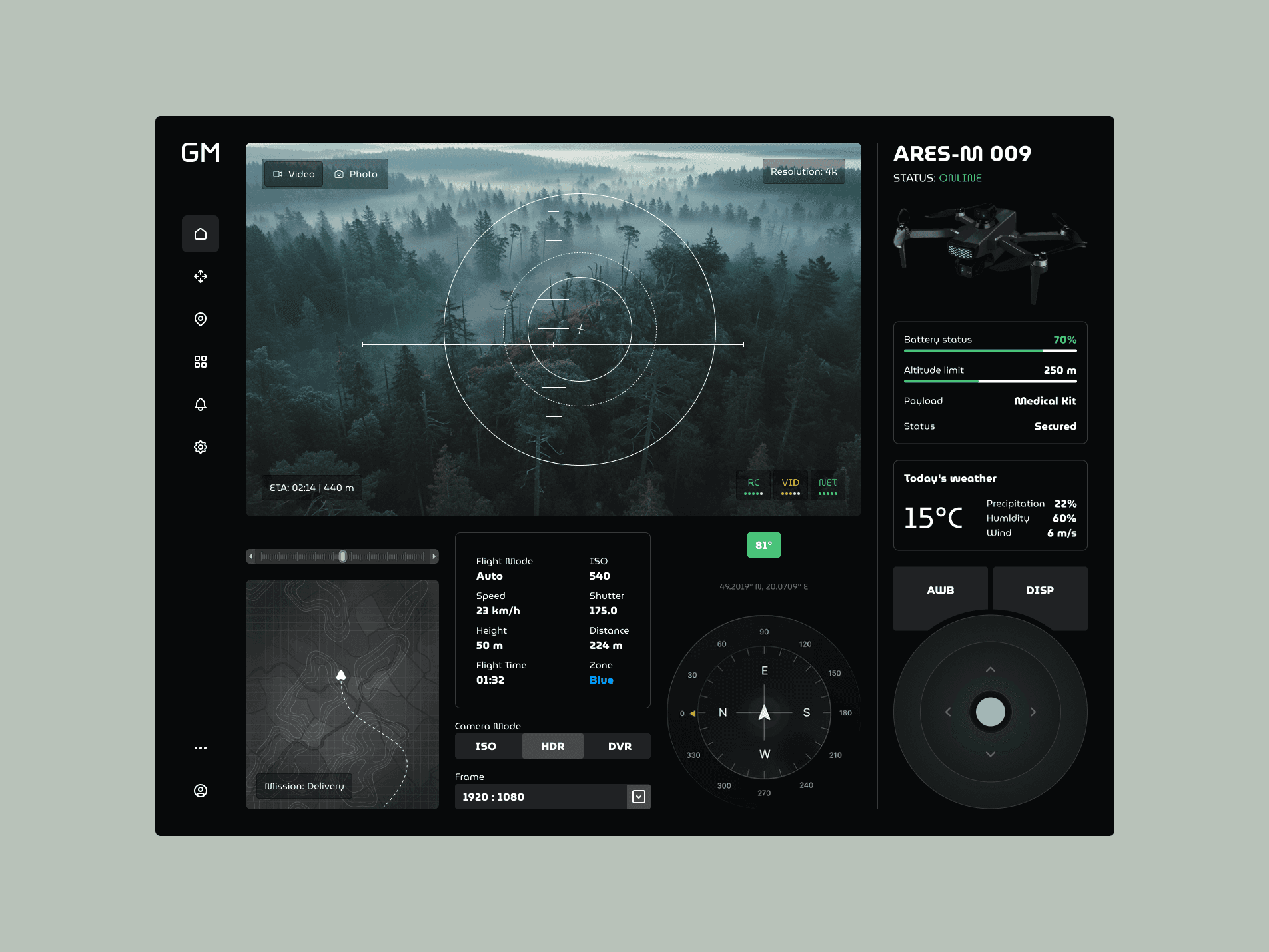Click the 15°C temperature
Screen dimensions: 1269x952
click(933, 518)
